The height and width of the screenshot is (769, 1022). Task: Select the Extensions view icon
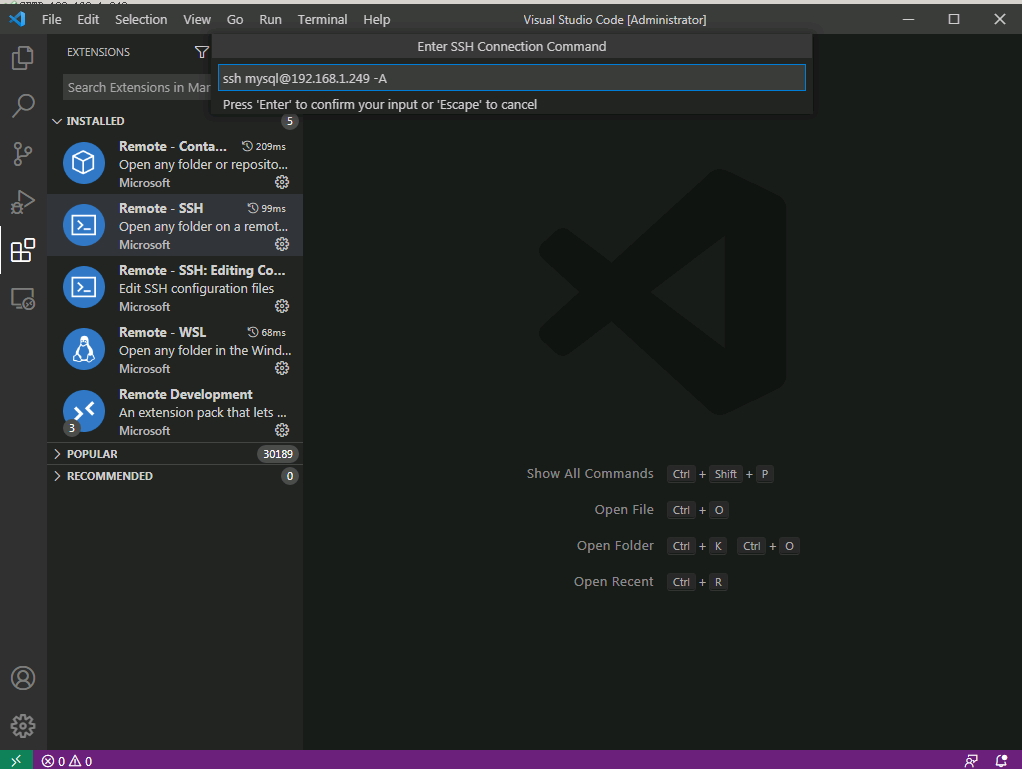(x=23, y=250)
